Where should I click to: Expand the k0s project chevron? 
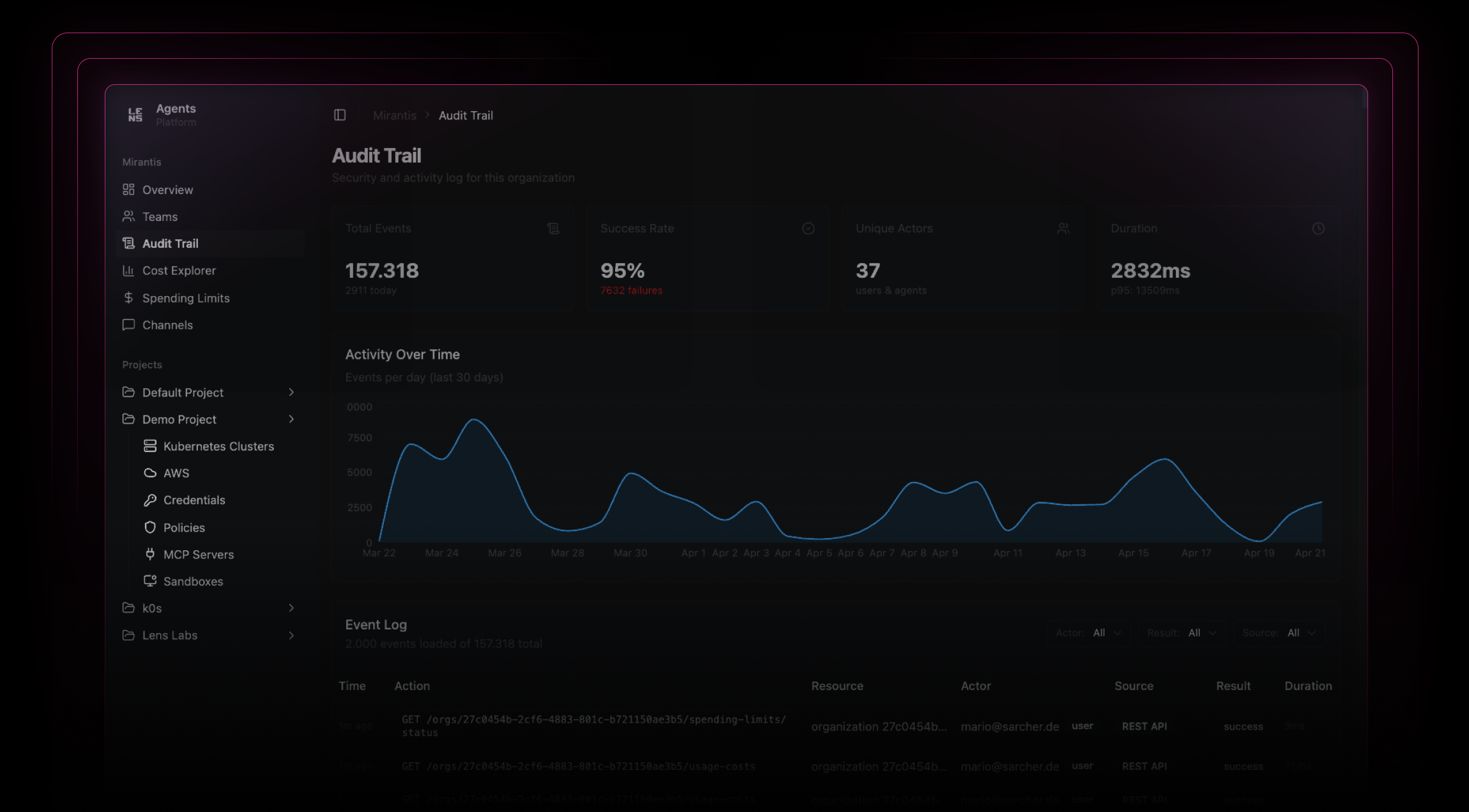291,608
